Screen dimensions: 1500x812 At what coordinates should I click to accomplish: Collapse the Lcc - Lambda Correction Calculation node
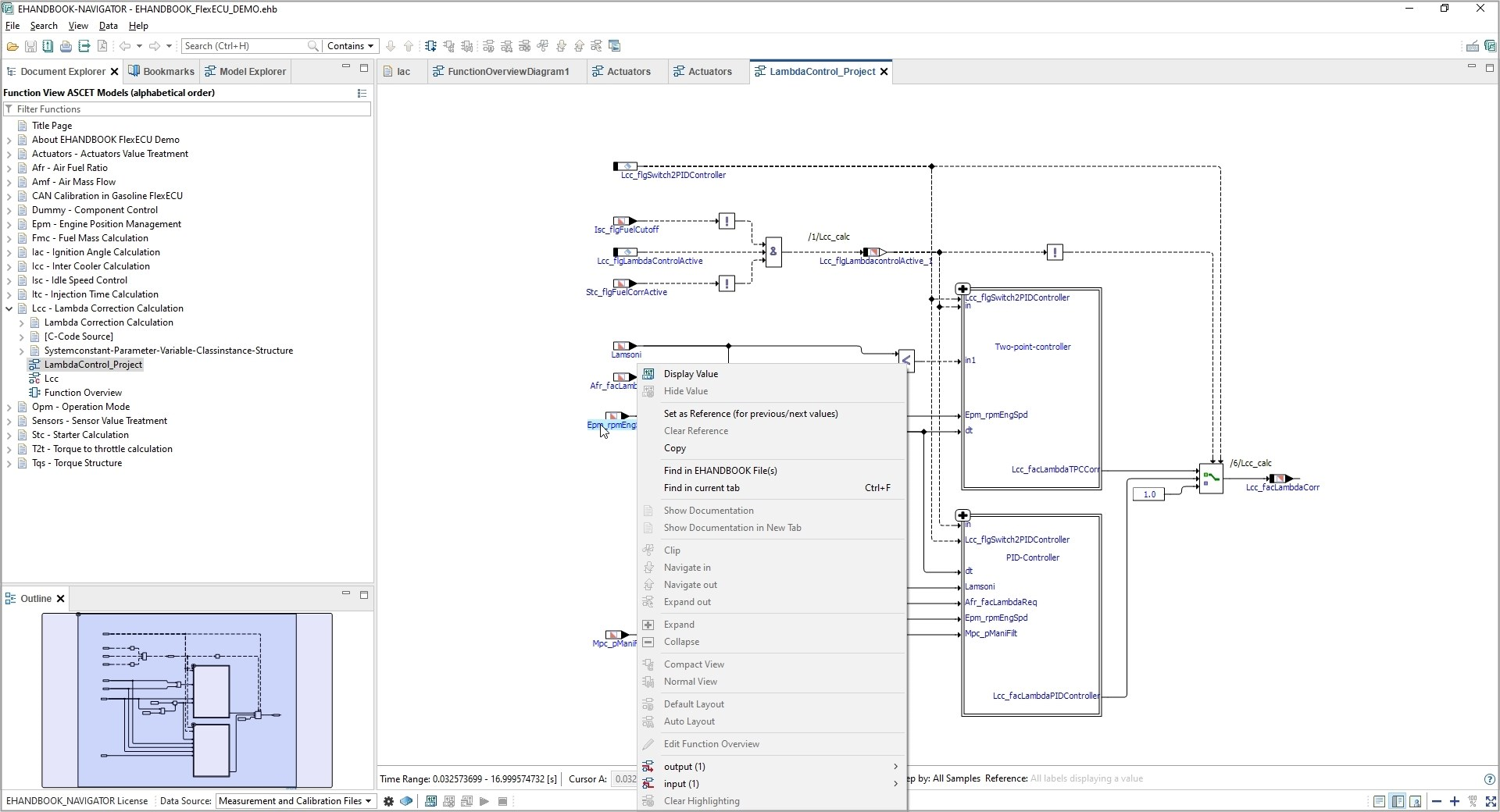(x=9, y=308)
